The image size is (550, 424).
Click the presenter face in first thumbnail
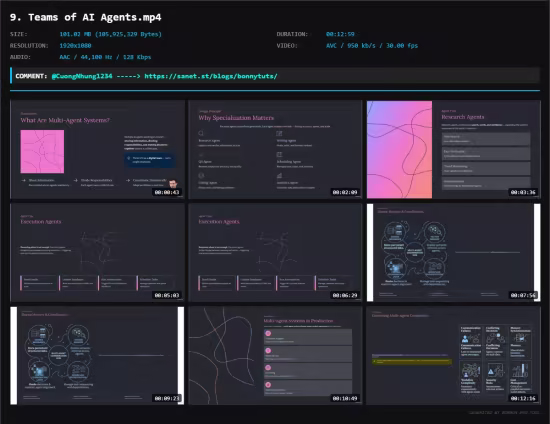tap(173, 184)
